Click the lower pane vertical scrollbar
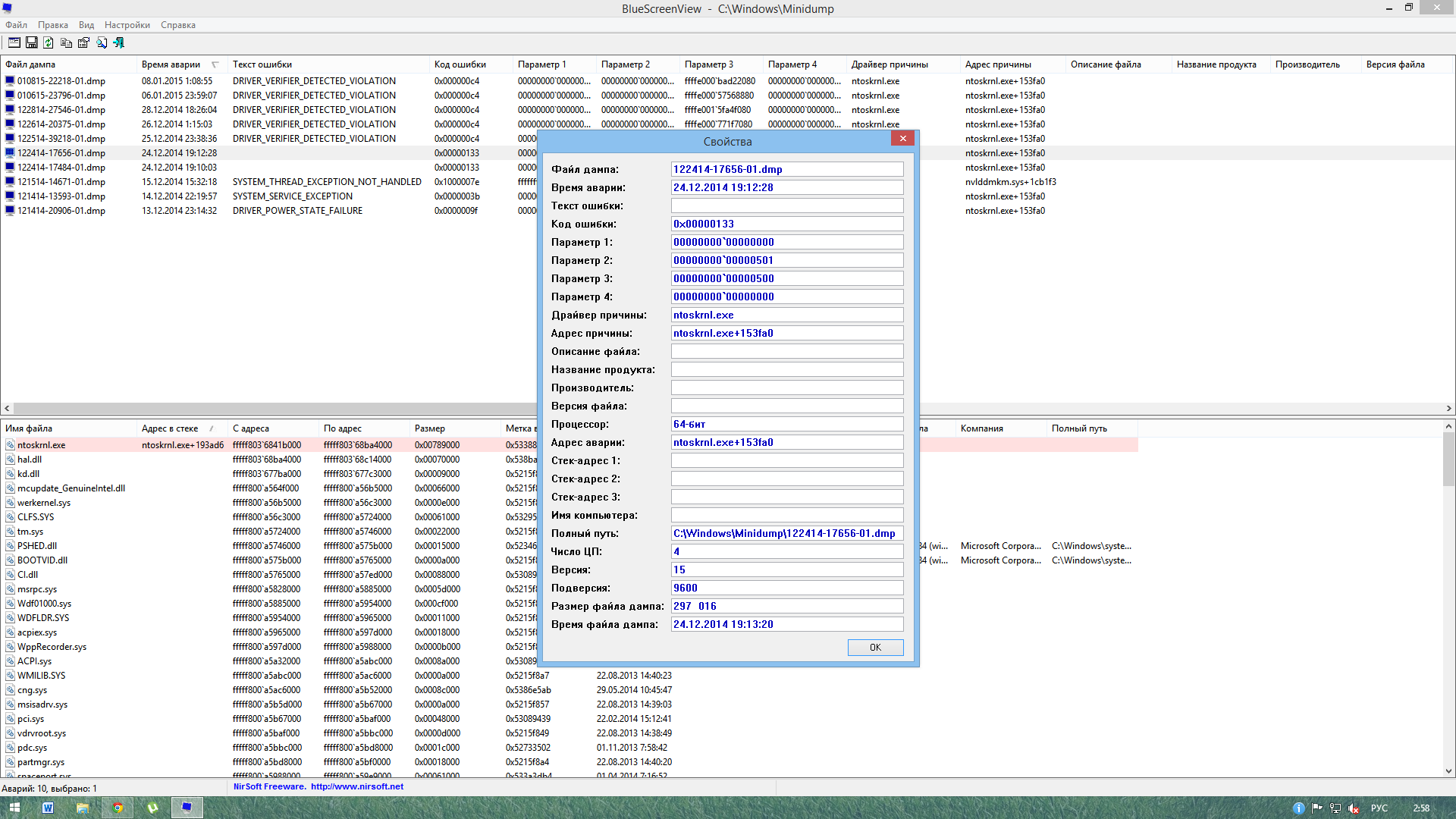The image size is (1456, 819). click(x=1448, y=607)
